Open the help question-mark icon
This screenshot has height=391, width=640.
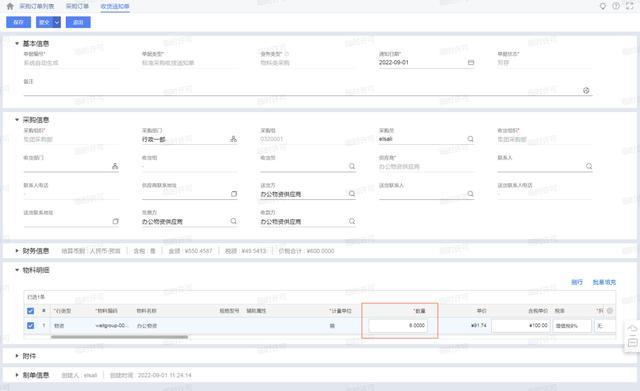click(616, 6)
